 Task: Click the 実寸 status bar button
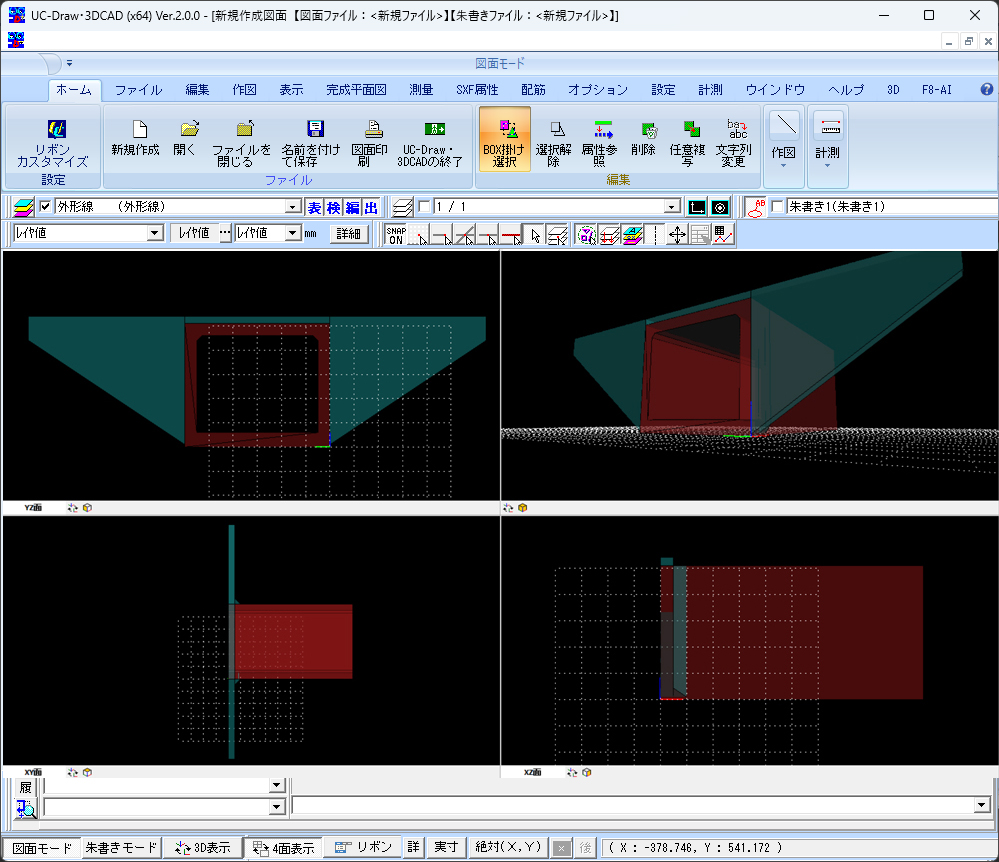[x=446, y=847]
